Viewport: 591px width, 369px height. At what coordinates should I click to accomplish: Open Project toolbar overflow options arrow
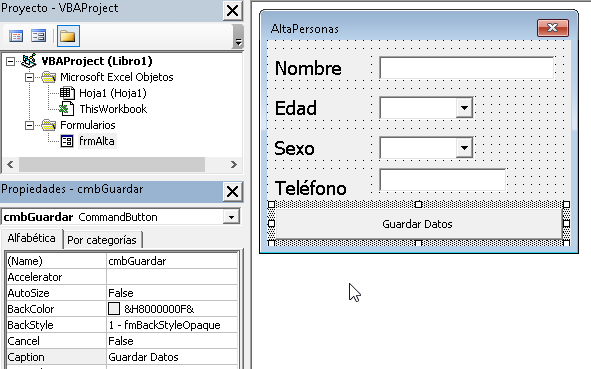[238, 37]
